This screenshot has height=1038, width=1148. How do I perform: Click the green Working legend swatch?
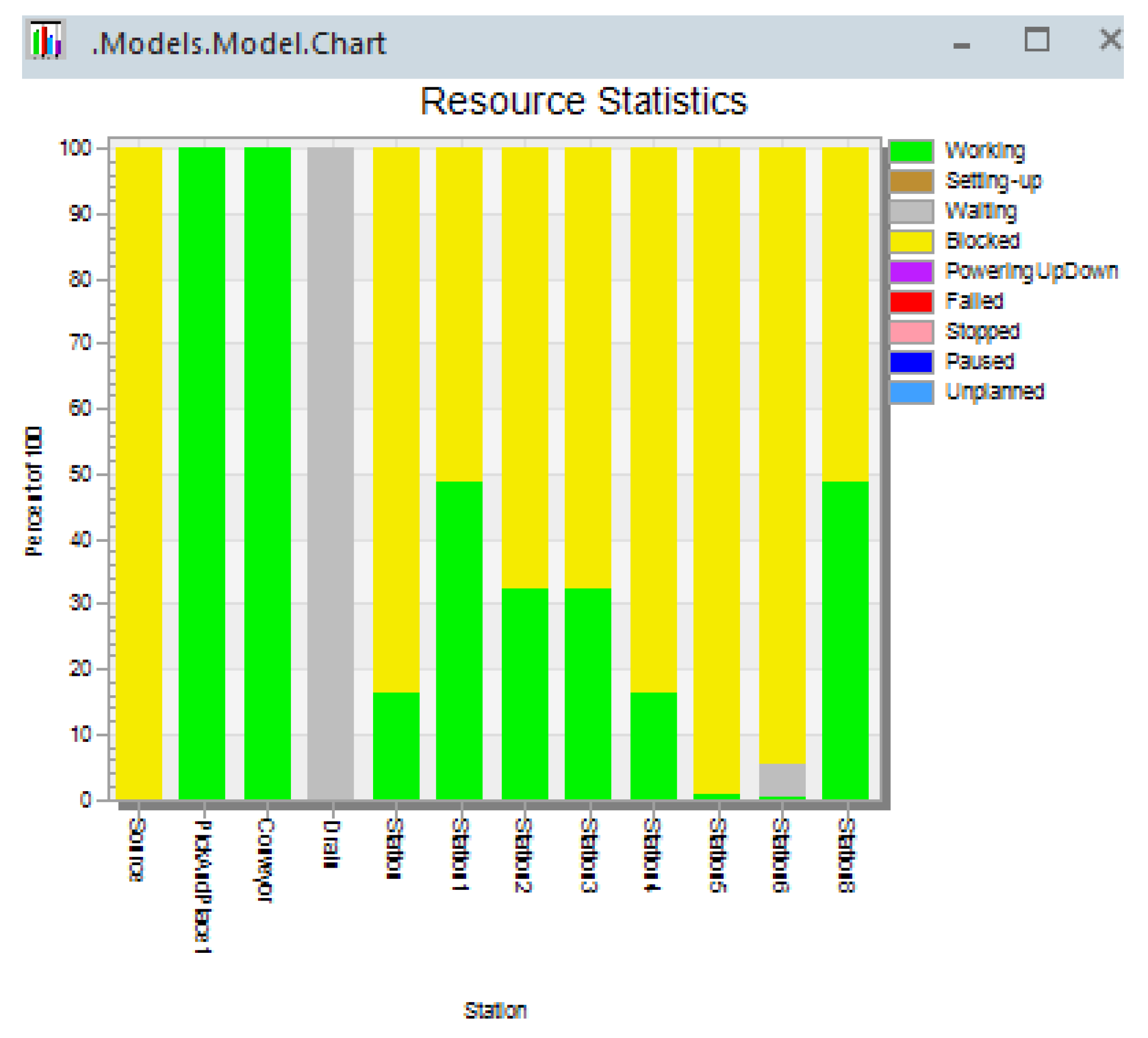tap(910, 151)
